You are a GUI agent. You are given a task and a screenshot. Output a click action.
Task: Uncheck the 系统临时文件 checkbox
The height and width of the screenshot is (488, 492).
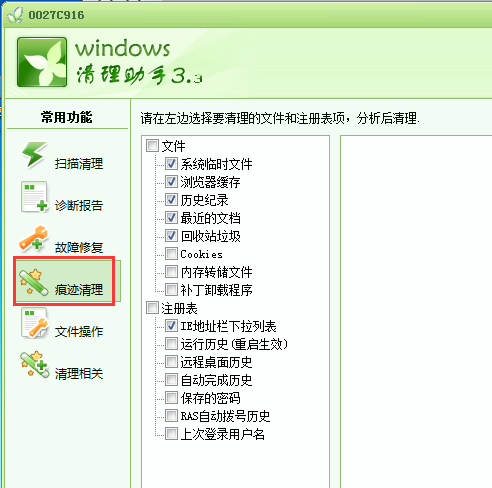tap(171, 163)
